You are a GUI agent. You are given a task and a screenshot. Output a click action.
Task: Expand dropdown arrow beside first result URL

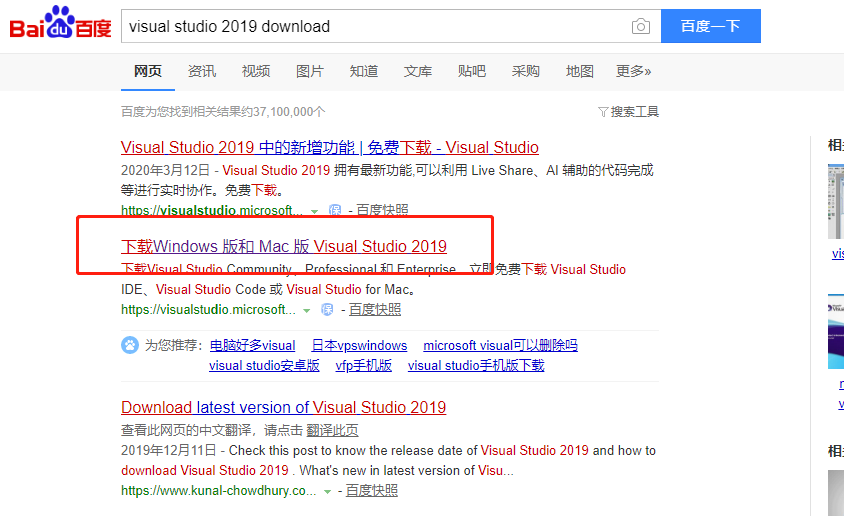coord(314,211)
